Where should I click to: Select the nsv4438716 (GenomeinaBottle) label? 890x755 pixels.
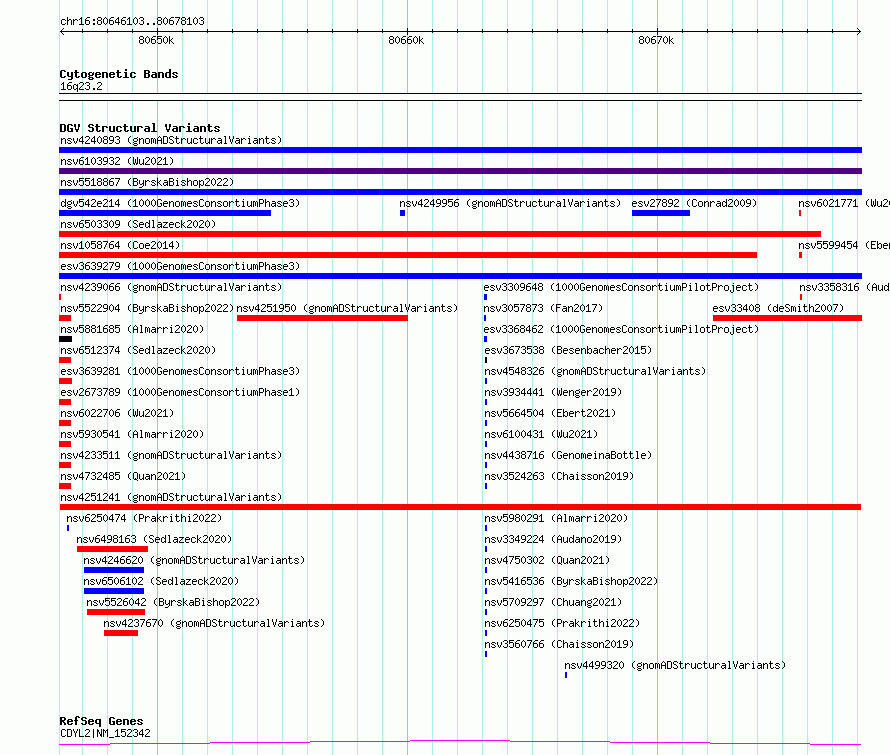click(x=568, y=455)
